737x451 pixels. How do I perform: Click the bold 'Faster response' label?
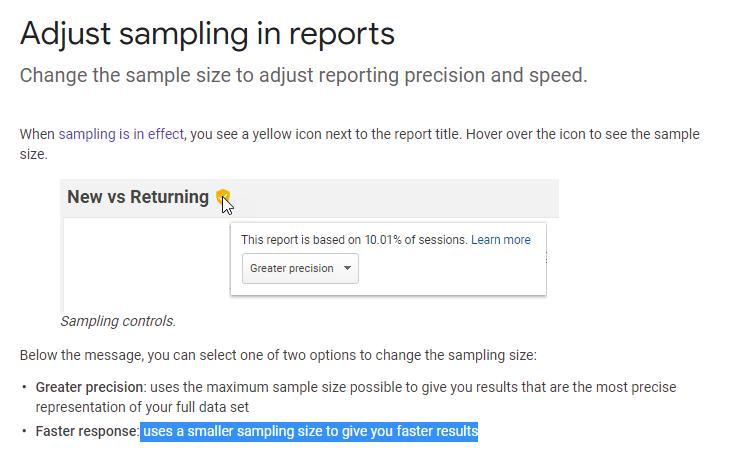87,431
